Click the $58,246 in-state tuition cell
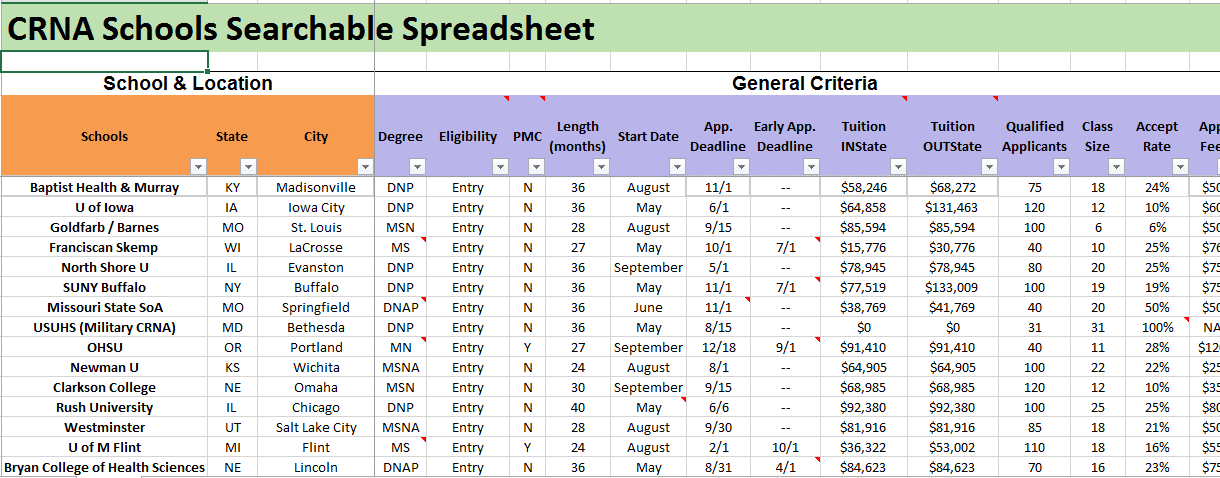Image resolution: width=1220 pixels, height=478 pixels. (x=864, y=187)
